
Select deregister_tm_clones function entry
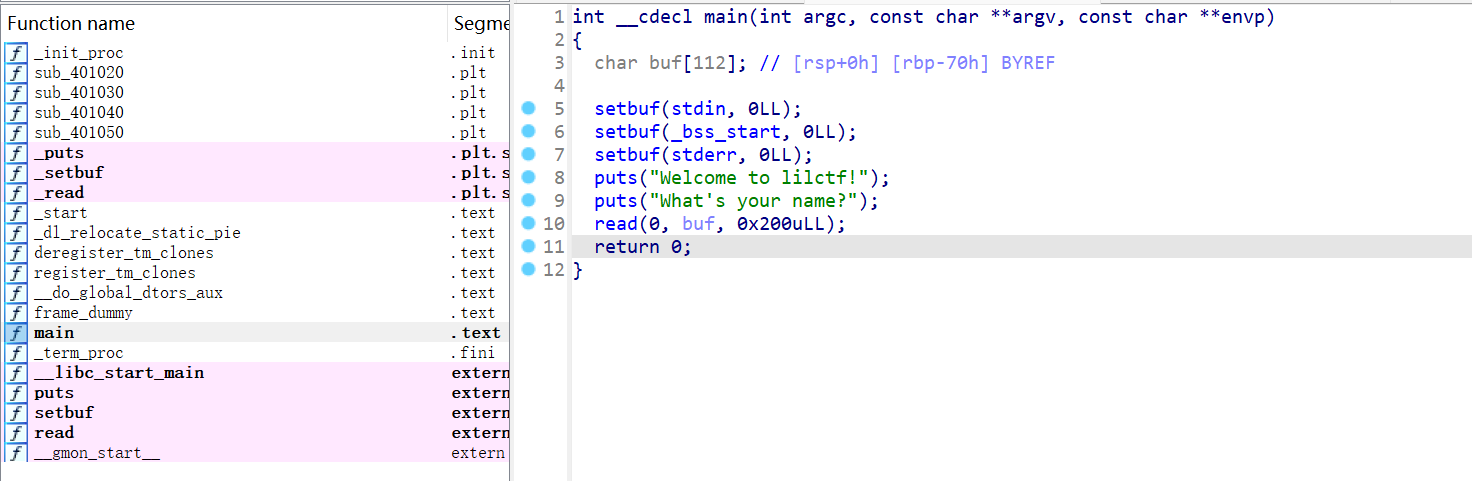coord(124,253)
